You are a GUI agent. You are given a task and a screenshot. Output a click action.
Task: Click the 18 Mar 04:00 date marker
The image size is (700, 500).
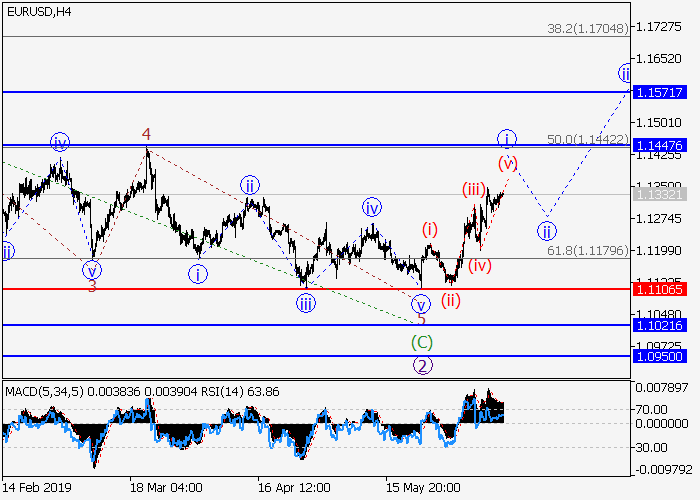pyautogui.click(x=166, y=488)
